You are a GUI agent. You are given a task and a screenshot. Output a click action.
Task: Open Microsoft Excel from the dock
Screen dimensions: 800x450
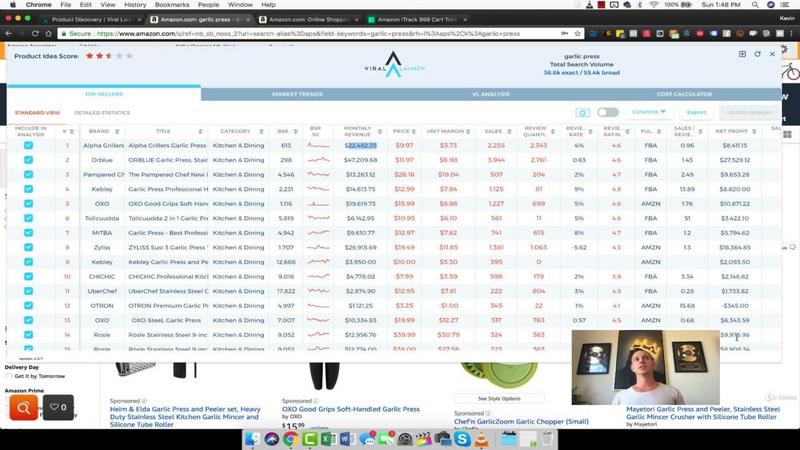tap(328, 439)
